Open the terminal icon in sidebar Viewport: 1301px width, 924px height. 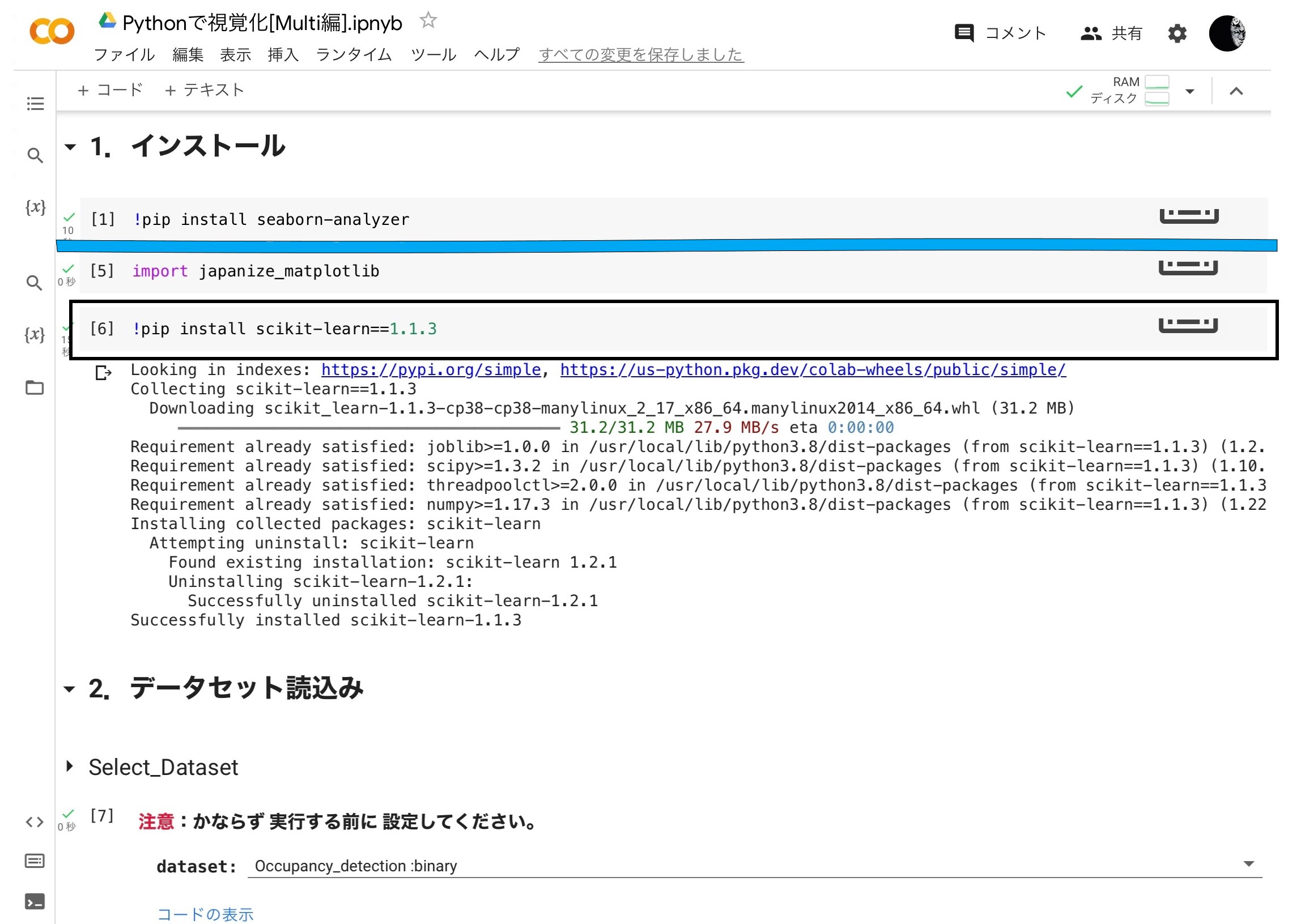point(35,902)
